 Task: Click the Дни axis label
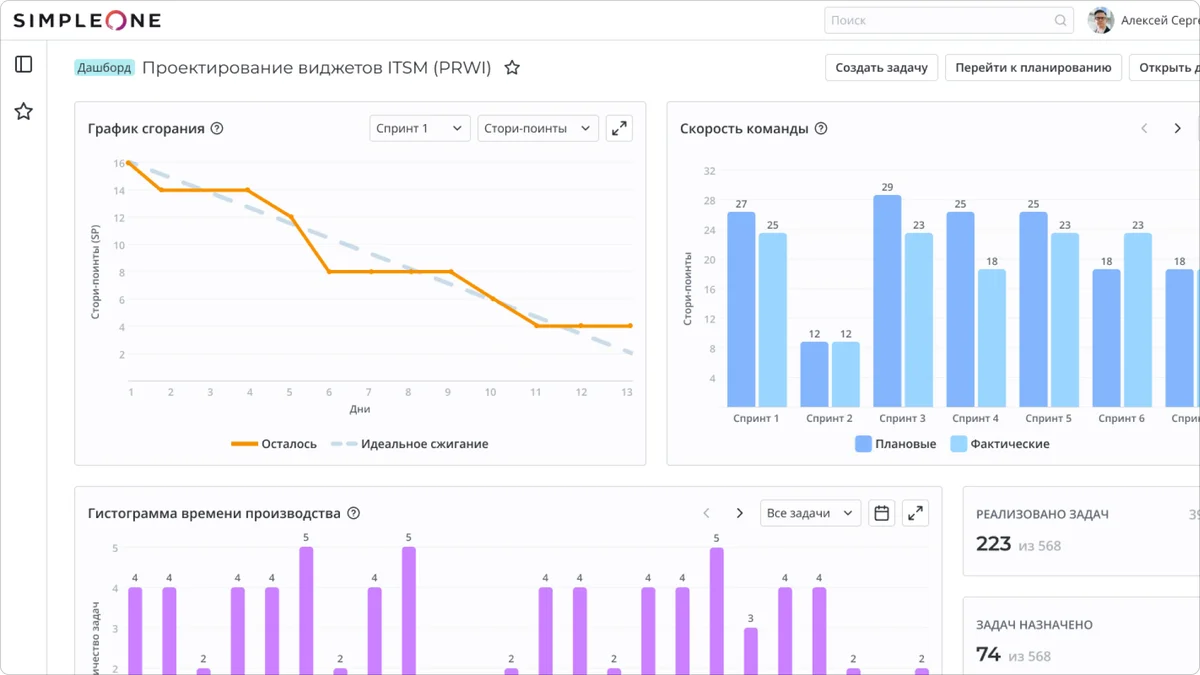point(360,409)
